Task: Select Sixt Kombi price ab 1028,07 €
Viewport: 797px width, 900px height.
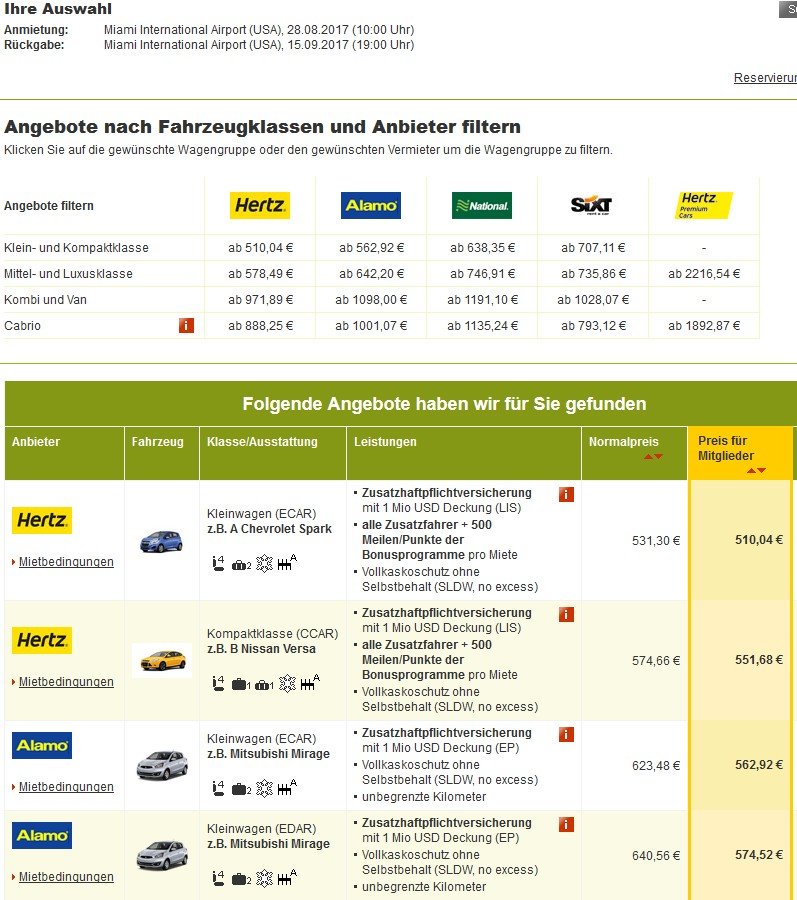Action: click(x=593, y=300)
